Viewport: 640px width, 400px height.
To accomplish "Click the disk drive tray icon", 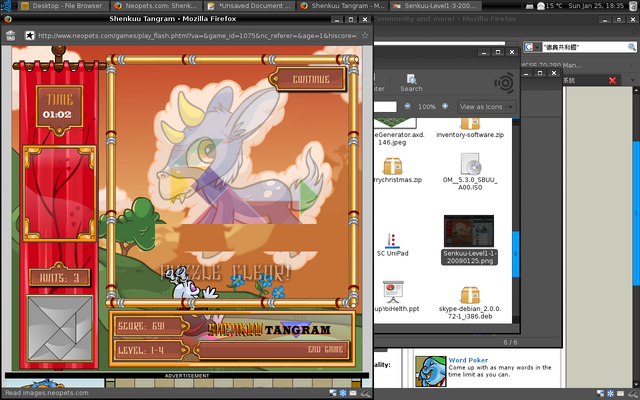I will pyautogui.click(x=529, y=6).
